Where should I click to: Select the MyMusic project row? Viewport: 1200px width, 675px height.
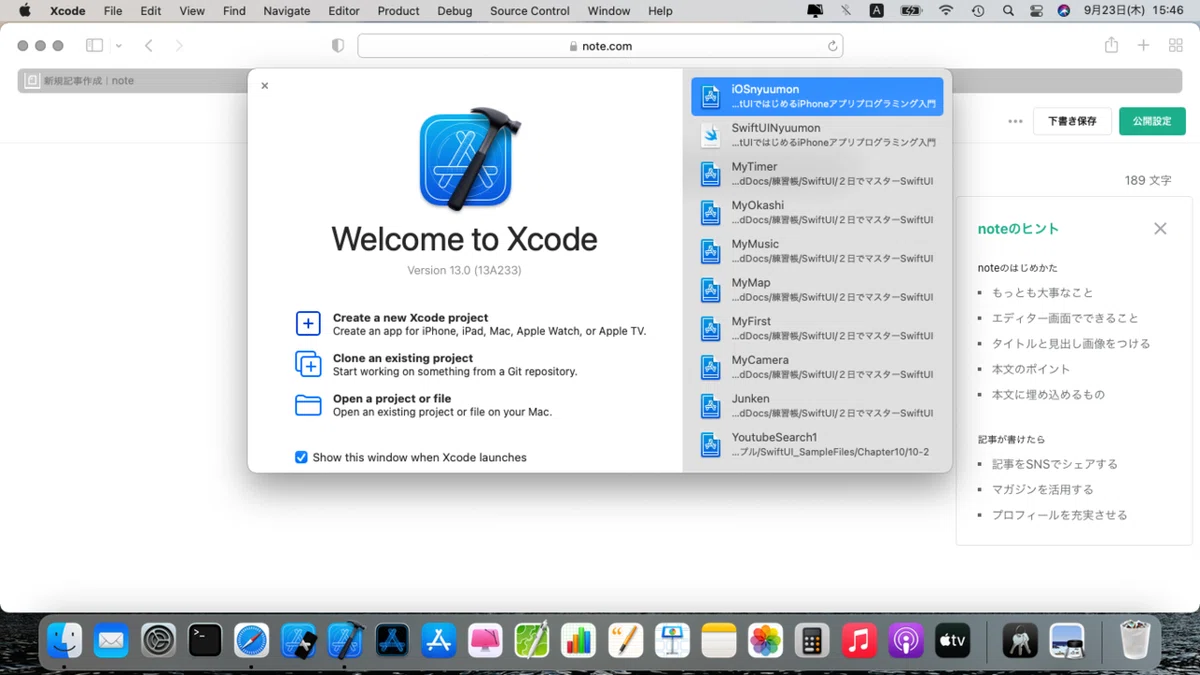coord(817,251)
